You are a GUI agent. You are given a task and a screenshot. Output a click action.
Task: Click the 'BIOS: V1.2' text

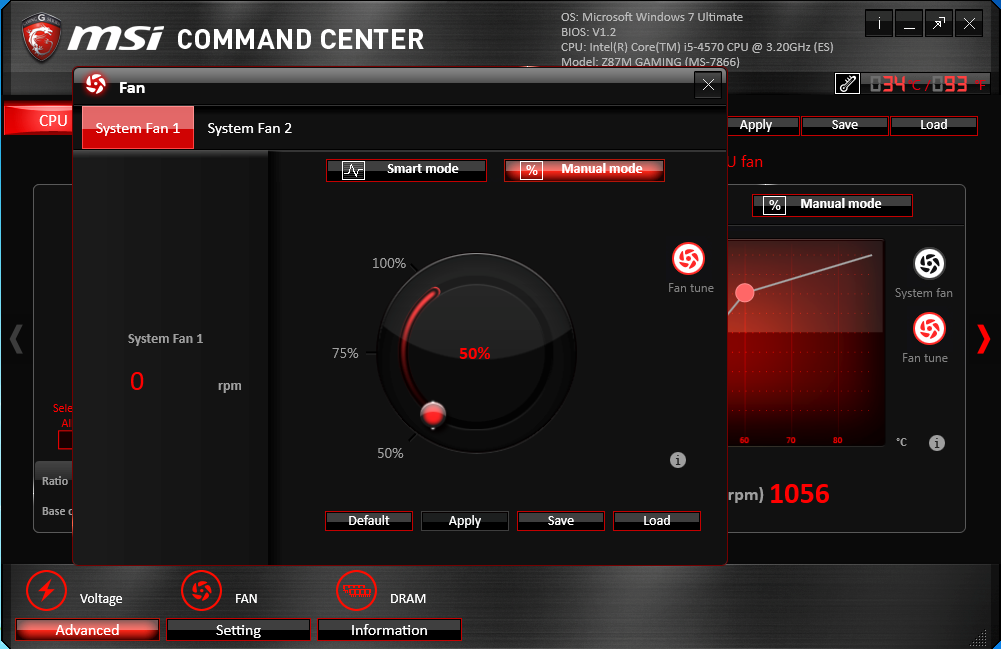(589, 32)
